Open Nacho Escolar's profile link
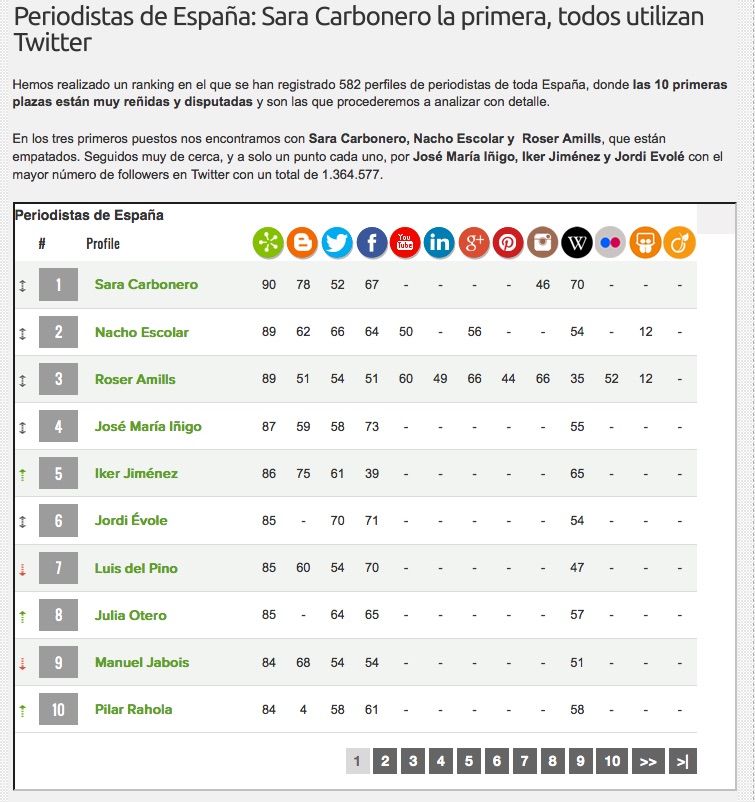This screenshot has width=755, height=802. pyautogui.click(x=141, y=332)
